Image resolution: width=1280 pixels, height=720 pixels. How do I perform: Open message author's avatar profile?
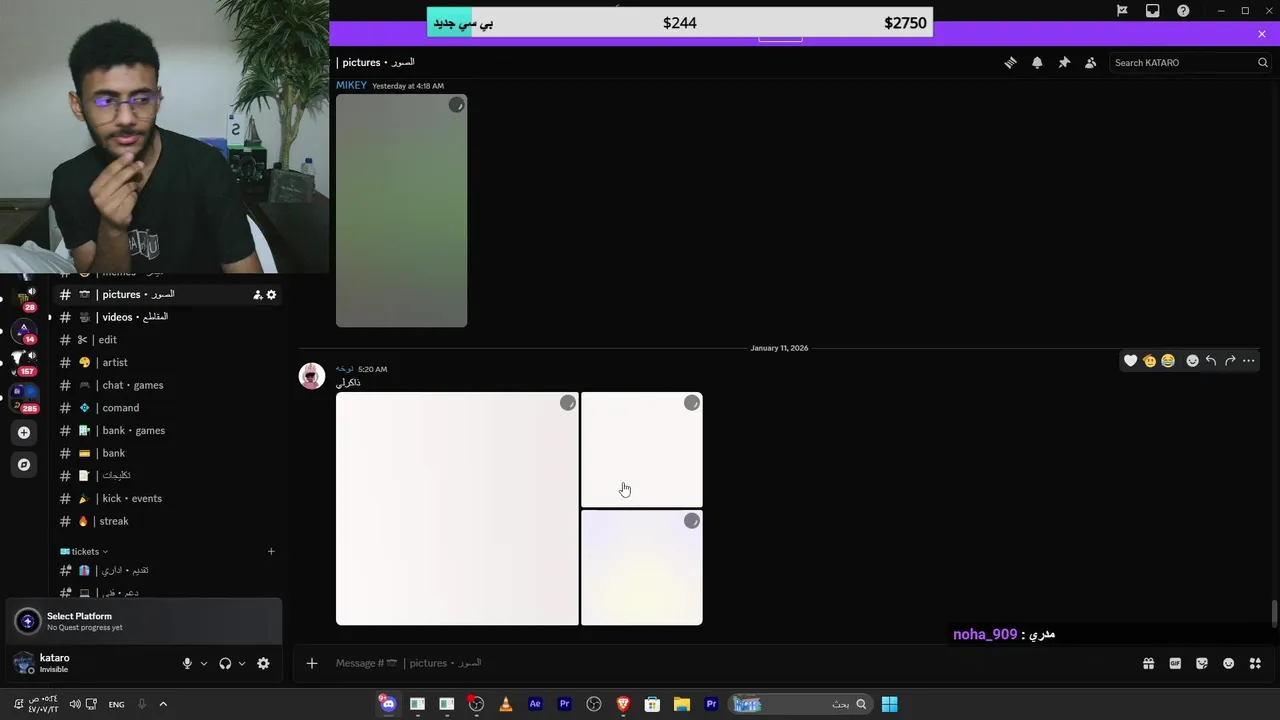tap(312, 376)
